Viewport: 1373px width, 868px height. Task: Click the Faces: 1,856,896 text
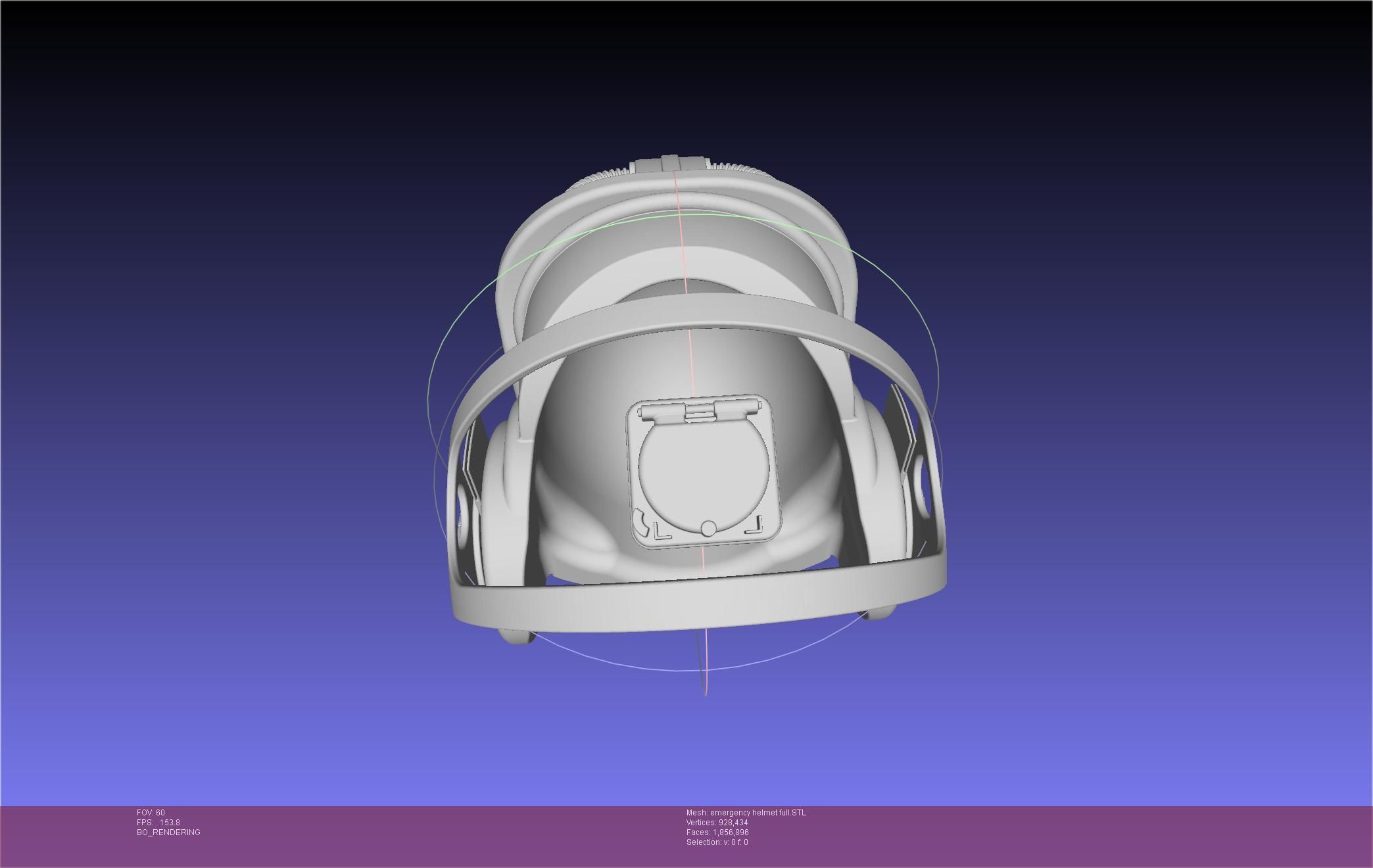click(717, 832)
